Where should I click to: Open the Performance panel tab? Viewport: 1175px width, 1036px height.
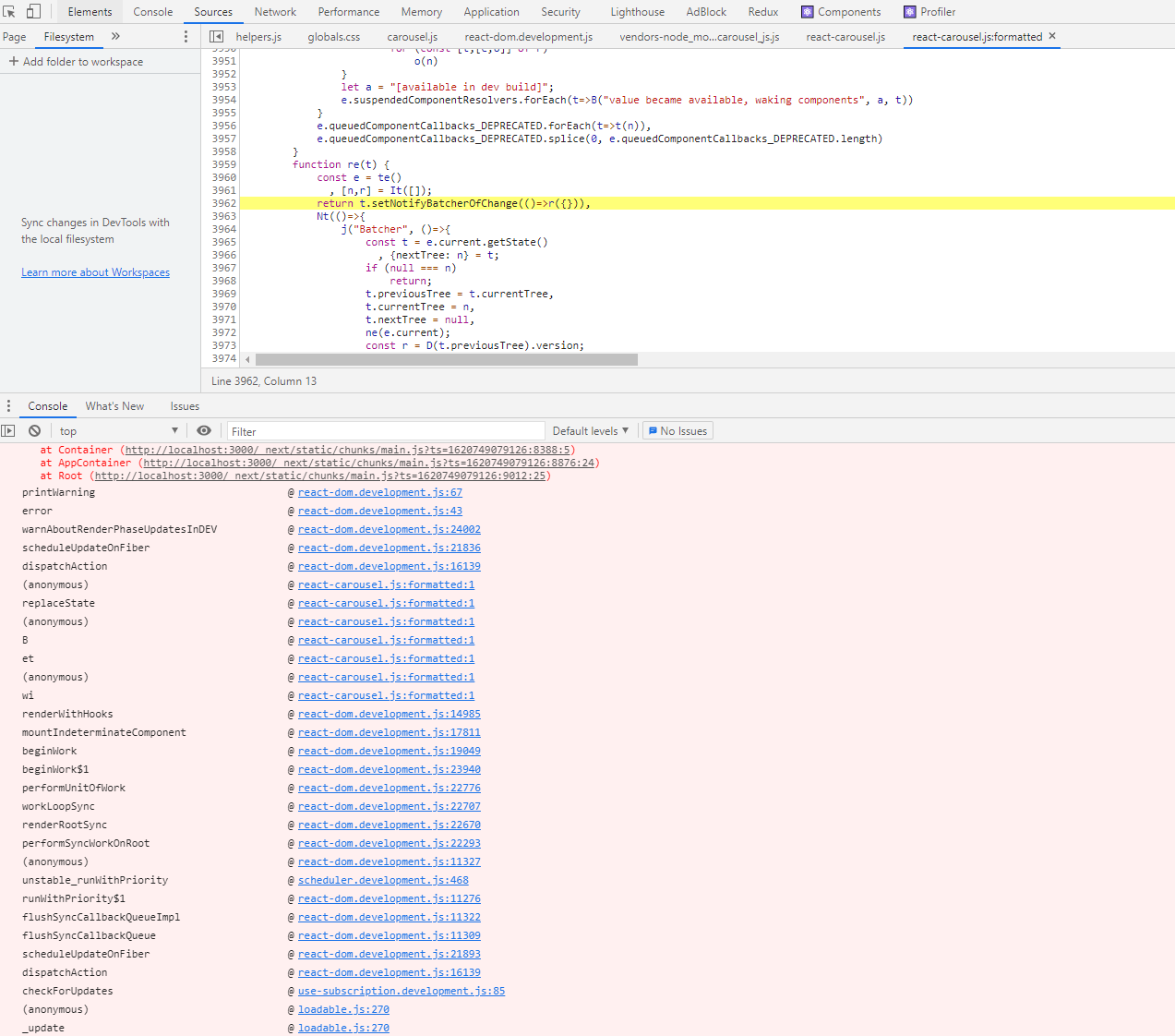pyautogui.click(x=349, y=12)
